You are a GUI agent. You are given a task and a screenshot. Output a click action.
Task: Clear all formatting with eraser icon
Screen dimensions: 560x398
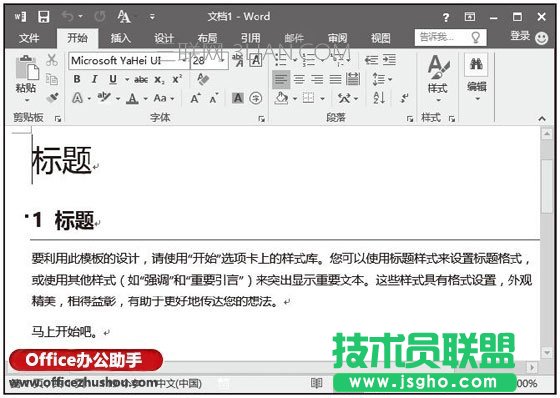click(203, 79)
